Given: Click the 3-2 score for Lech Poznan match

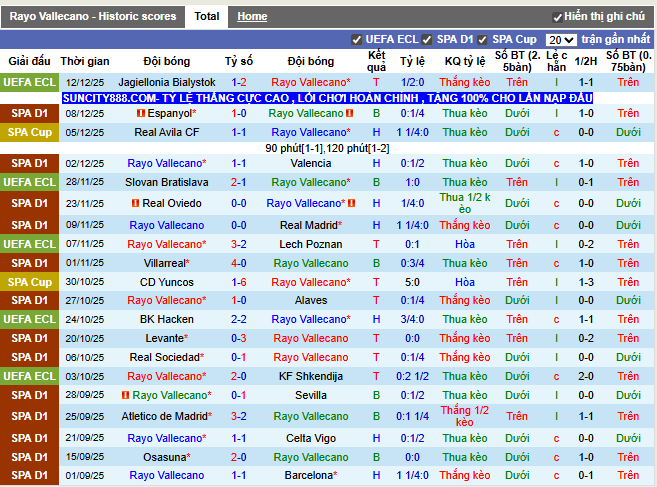Looking at the screenshot, I should point(239,244).
